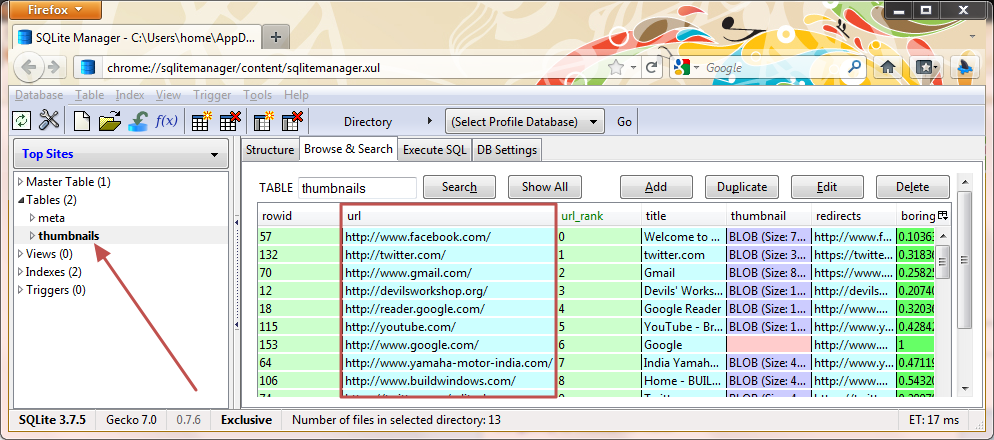
Task: Select the SQLite Manager browser tab
Action: point(137,37)
